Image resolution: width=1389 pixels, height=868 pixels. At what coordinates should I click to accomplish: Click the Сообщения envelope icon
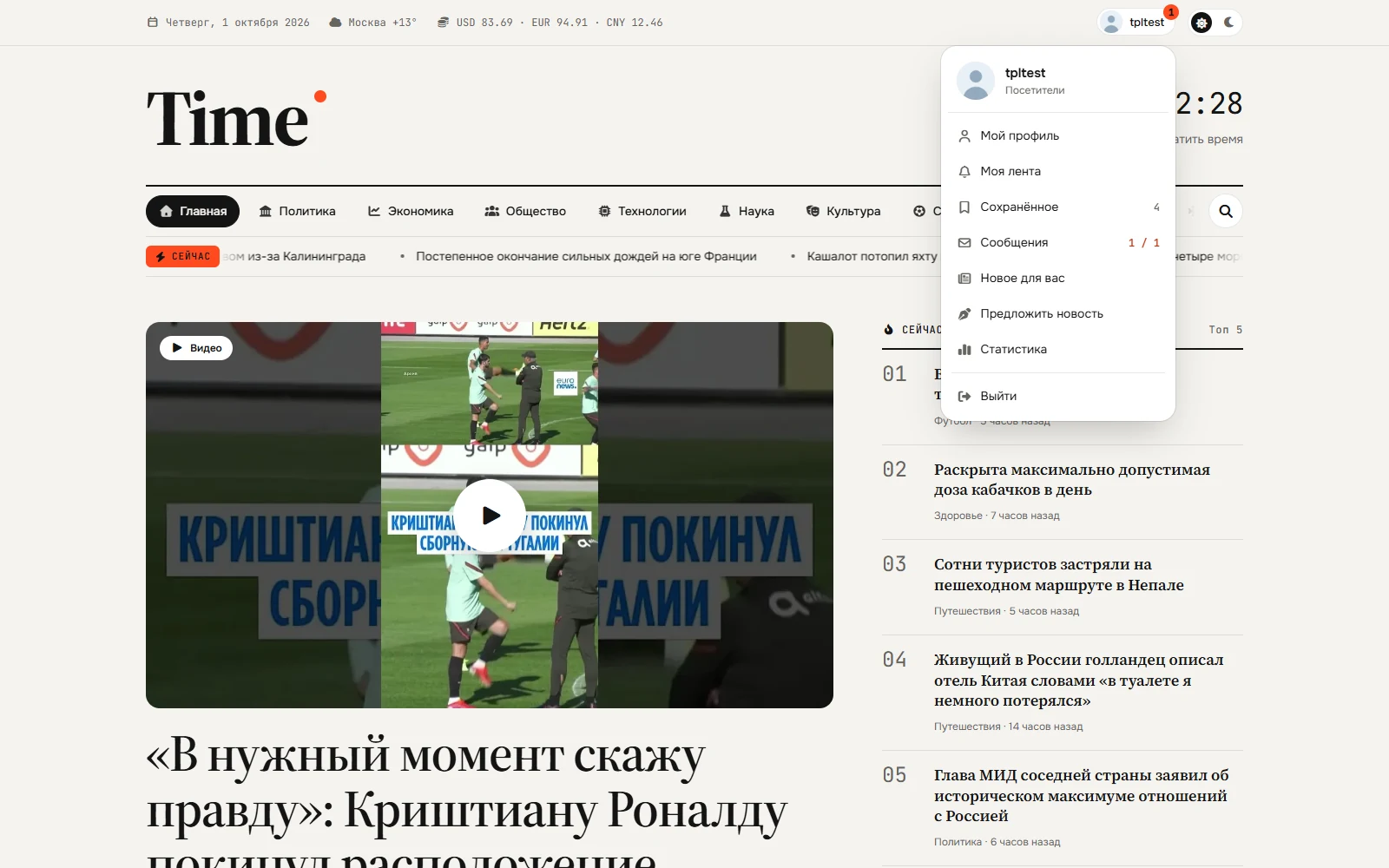click(x=964, y=243)
